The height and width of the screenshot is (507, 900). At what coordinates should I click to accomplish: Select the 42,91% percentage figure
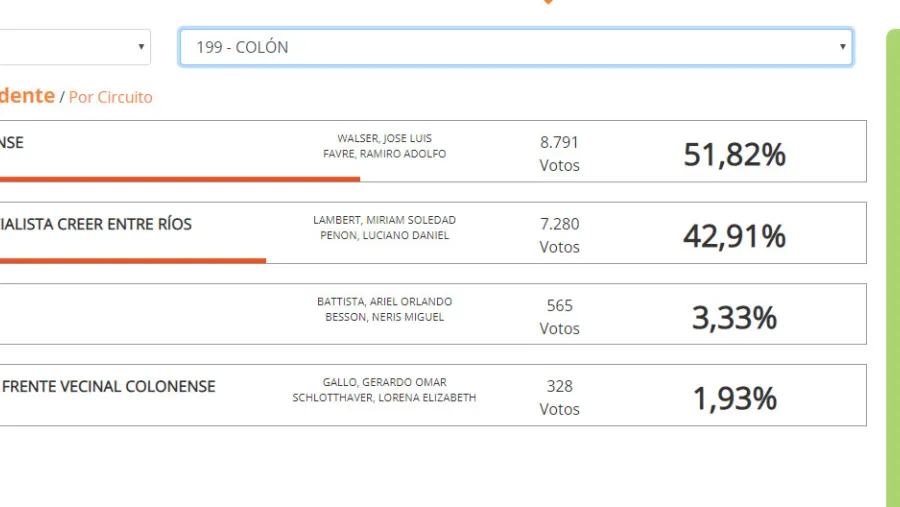734,236
